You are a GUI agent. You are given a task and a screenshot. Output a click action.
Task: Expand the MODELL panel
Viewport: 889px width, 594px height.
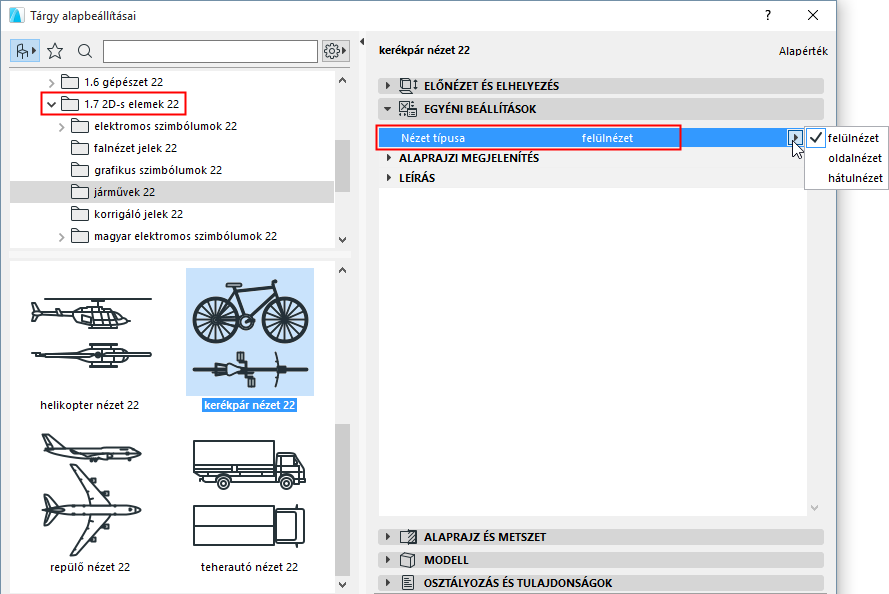[x=388, y=560]
